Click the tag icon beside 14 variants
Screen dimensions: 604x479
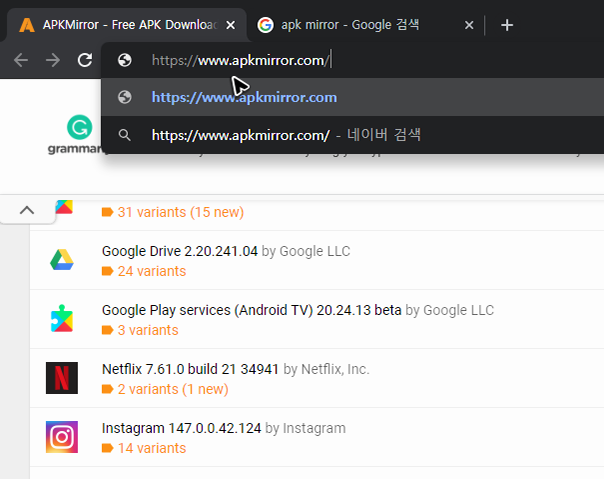[107, 448]
